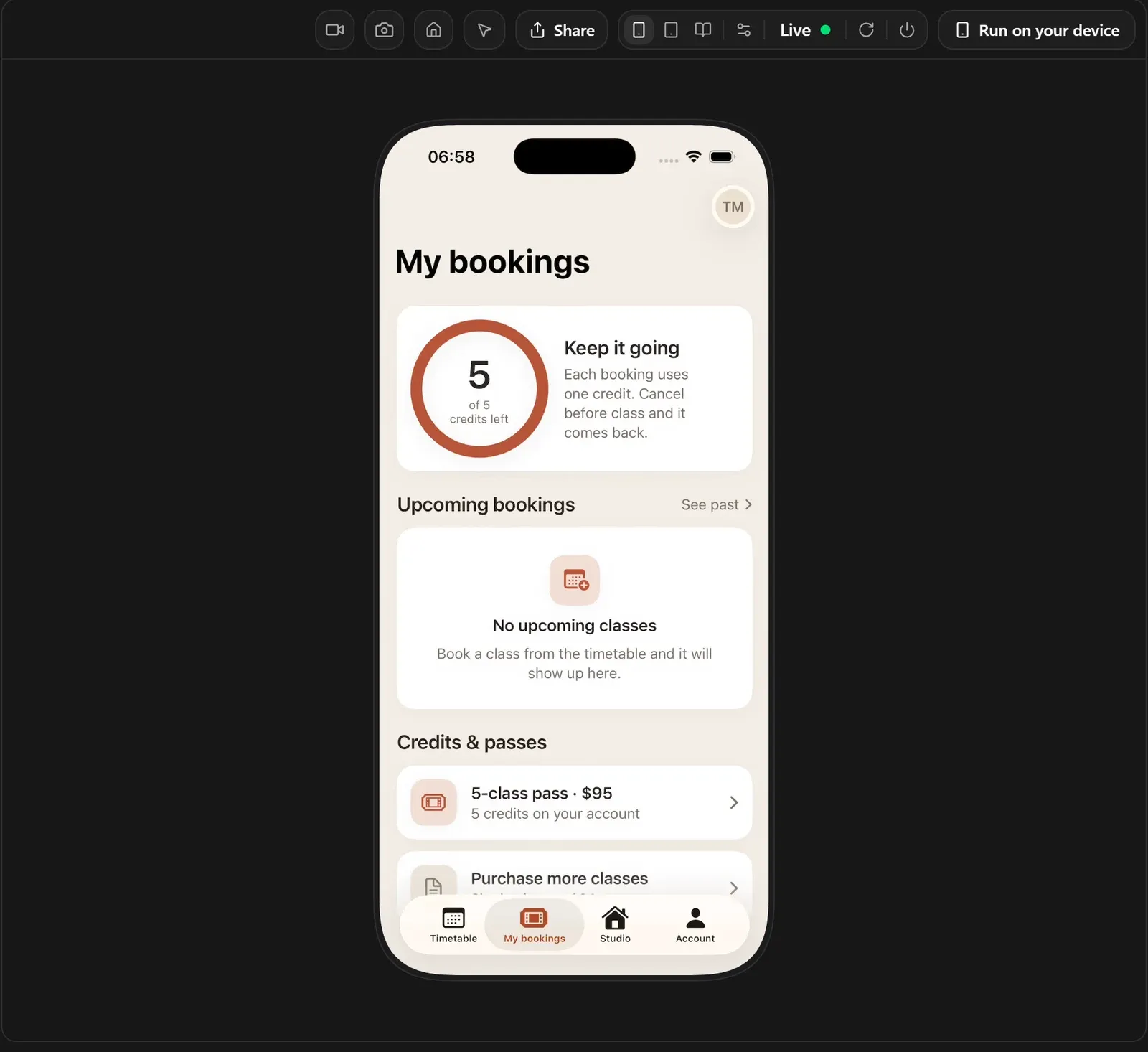This screenshot has width=1148, height=1052.
Task: Click the Share button
Action: pos(562,30)
